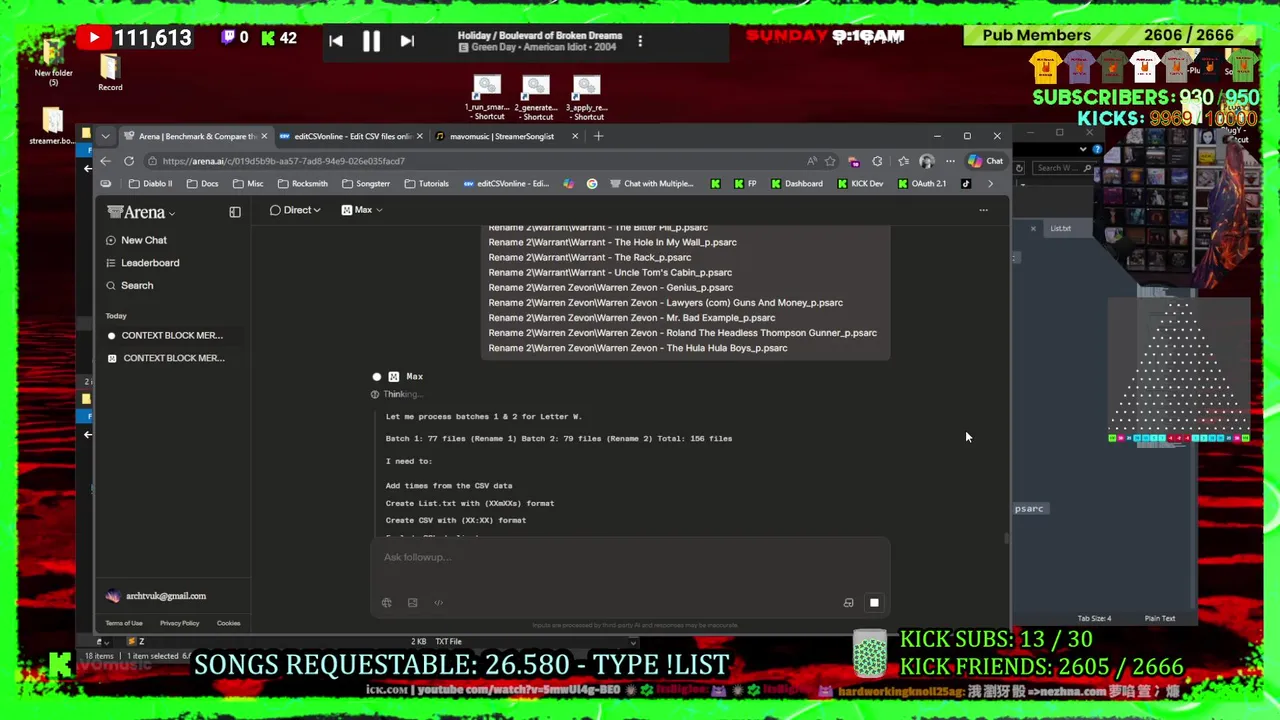Viewport: 1280px width, 720px height.
Task: Open the Dashboard bookmark
Action: (x=797, y=184)
